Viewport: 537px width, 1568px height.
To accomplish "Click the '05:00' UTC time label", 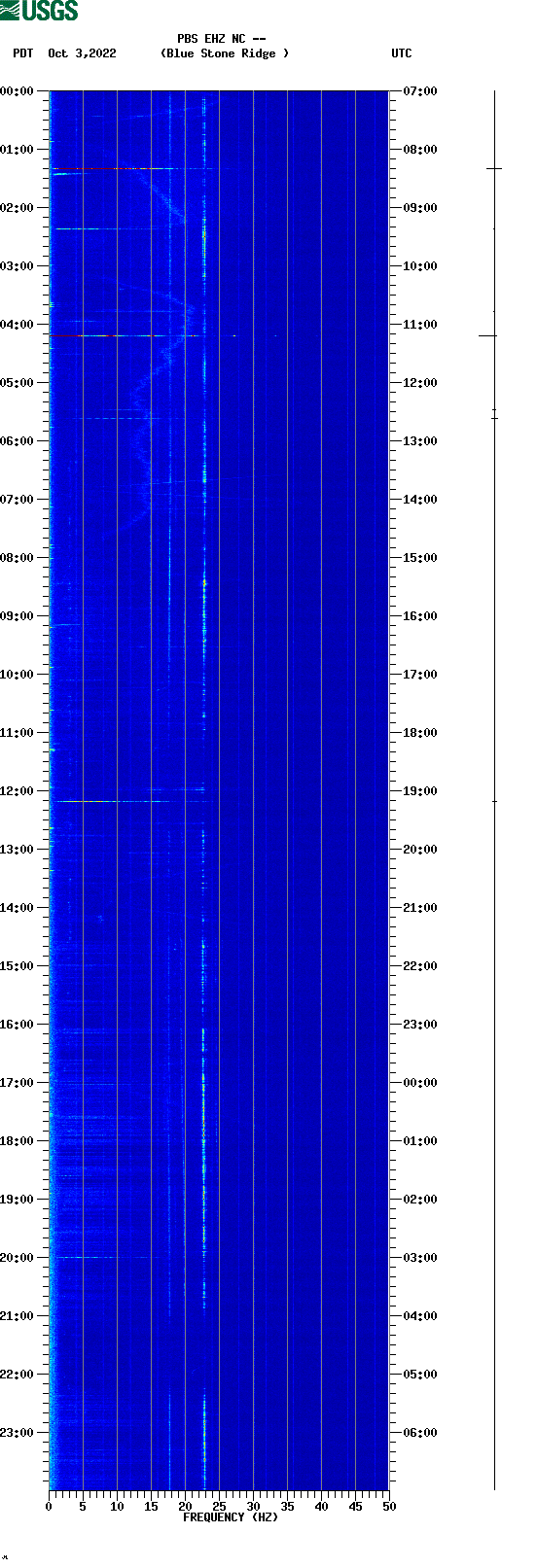I will (420, 1375).
